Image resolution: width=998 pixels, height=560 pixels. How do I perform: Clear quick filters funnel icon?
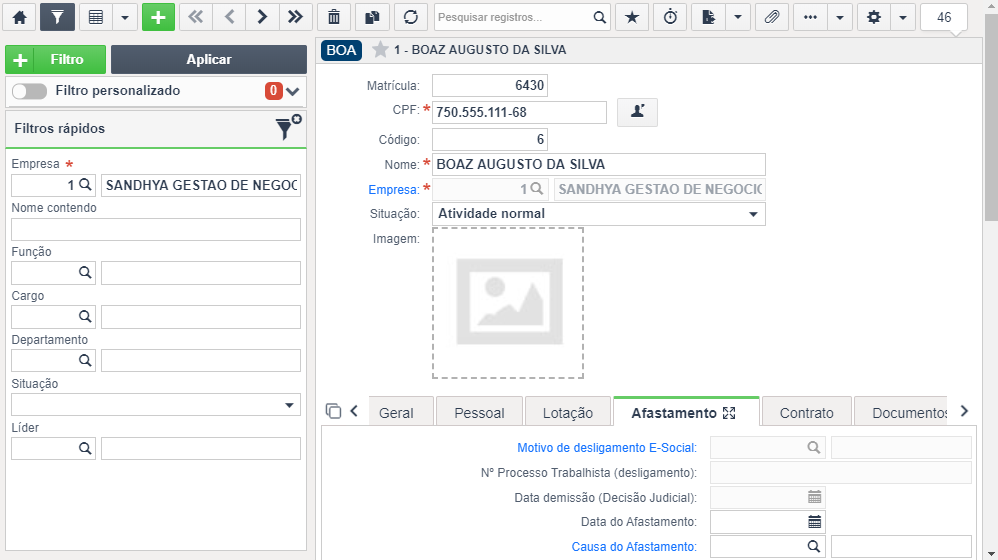[288, 127]
